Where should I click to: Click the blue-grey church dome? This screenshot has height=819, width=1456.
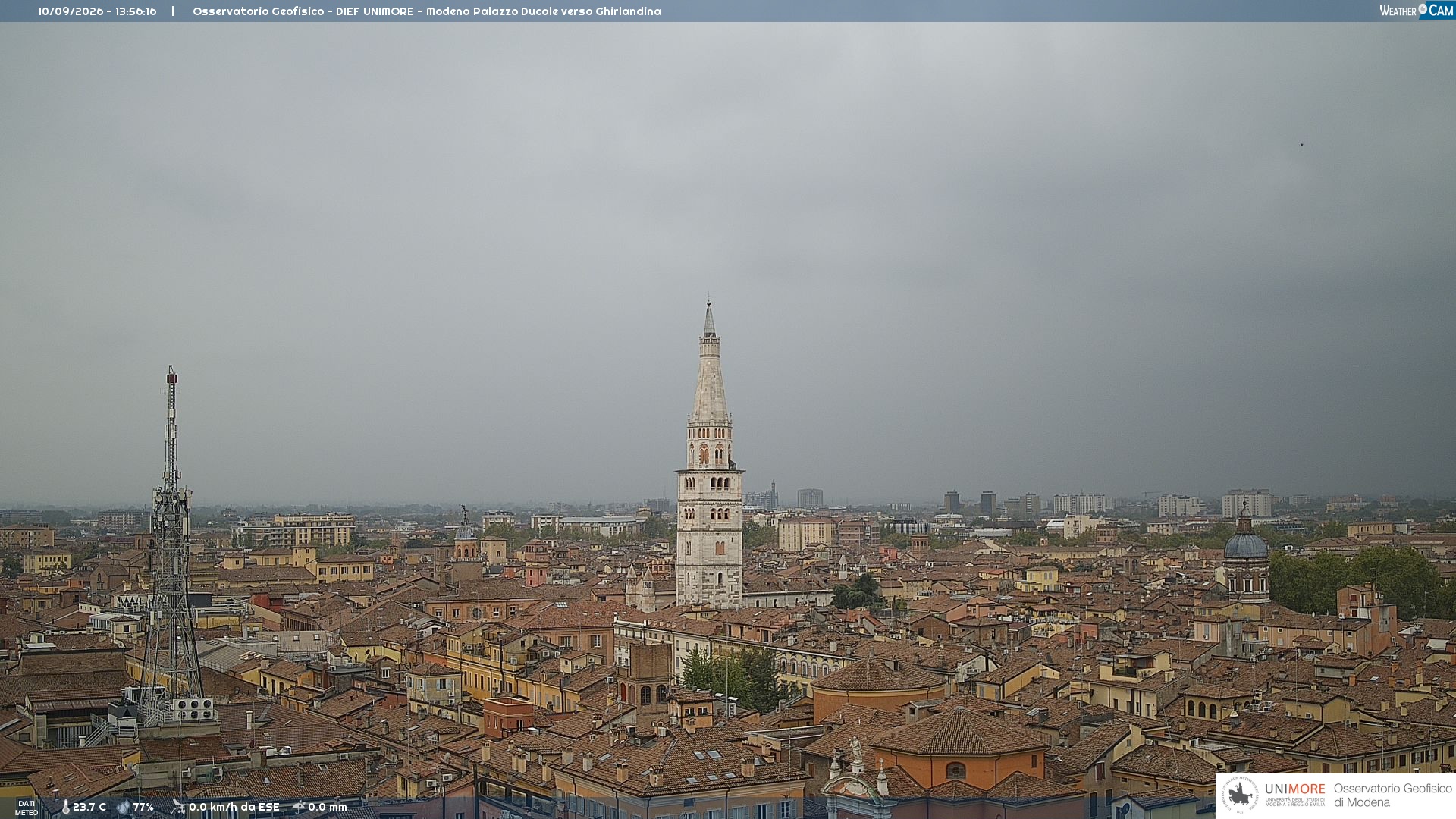(x=1246, y=544)
